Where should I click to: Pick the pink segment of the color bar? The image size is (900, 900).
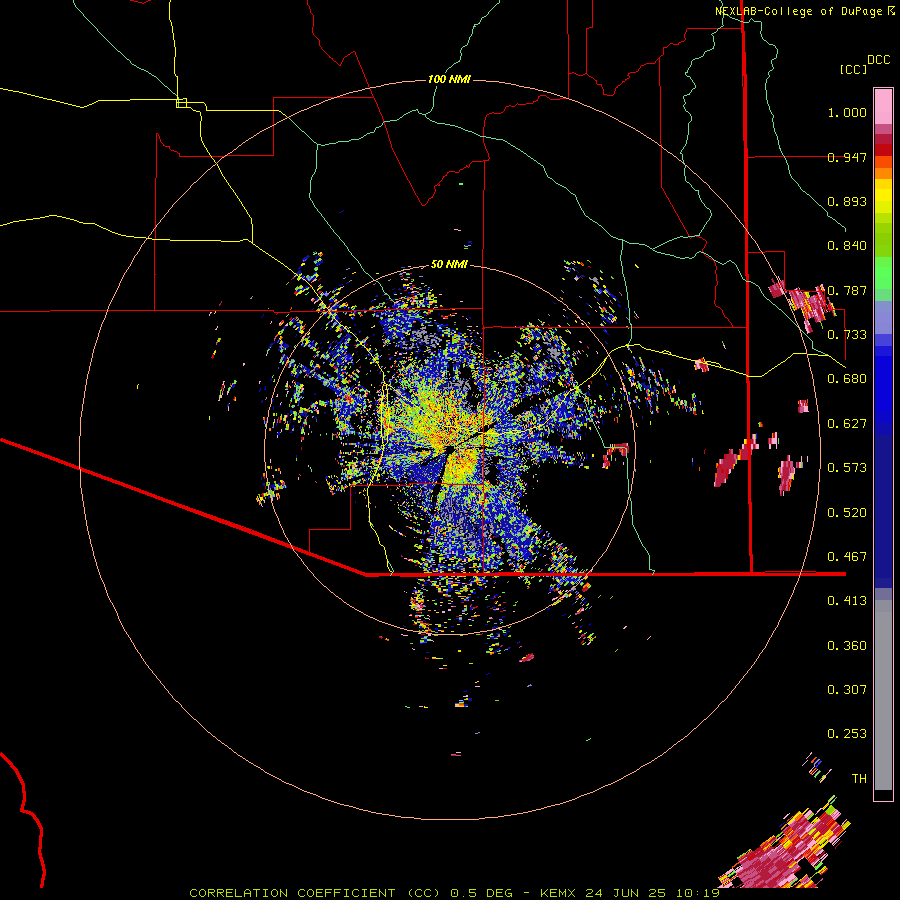883,106
